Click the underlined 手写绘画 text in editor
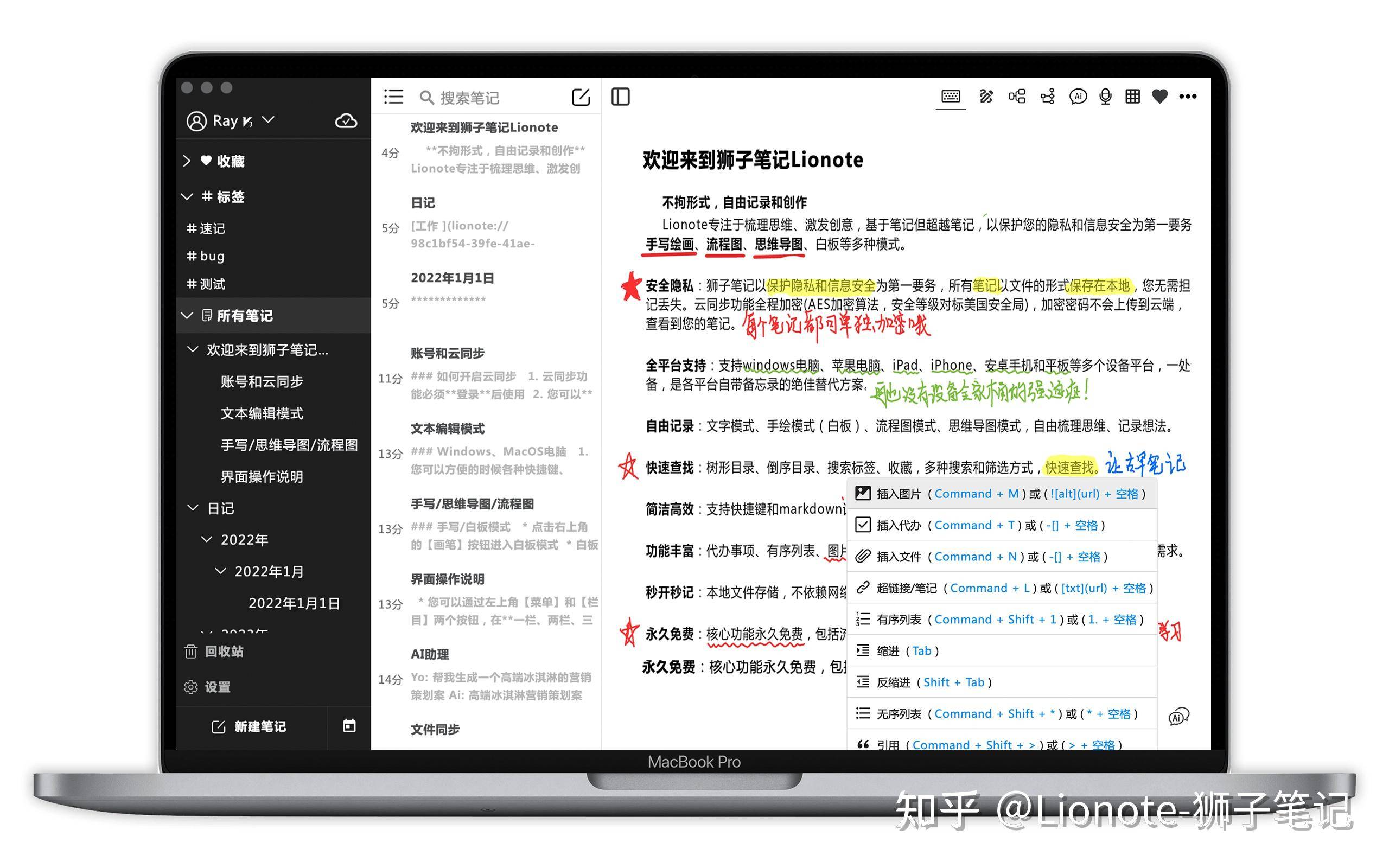The width and height of the screenshot is (1389, 868). click(669, 245)
